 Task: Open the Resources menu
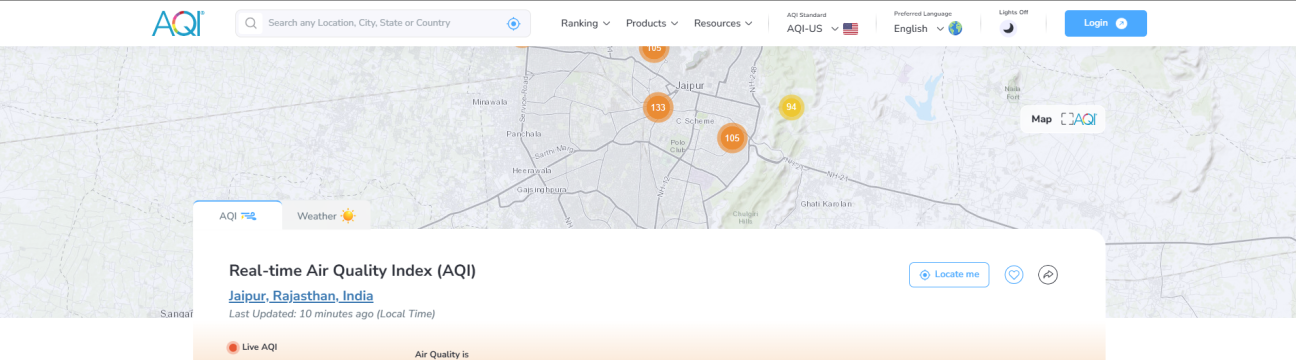[723, 23]
